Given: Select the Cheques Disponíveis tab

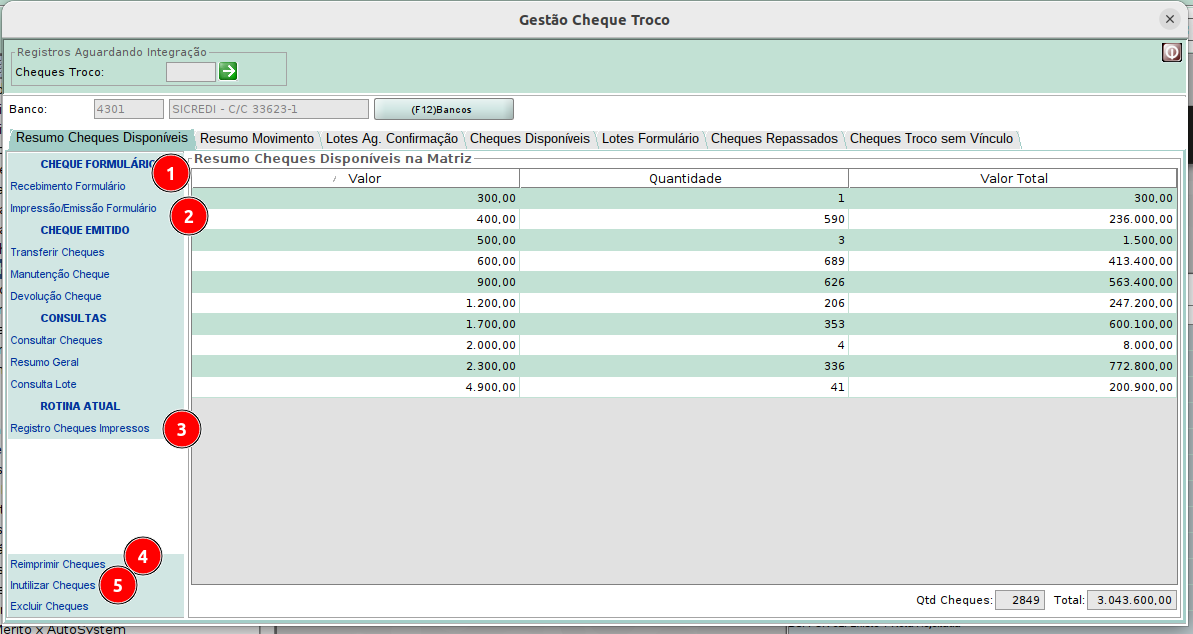Looking at the screenshot, I should pyautogui.click(x=529, y=139).
